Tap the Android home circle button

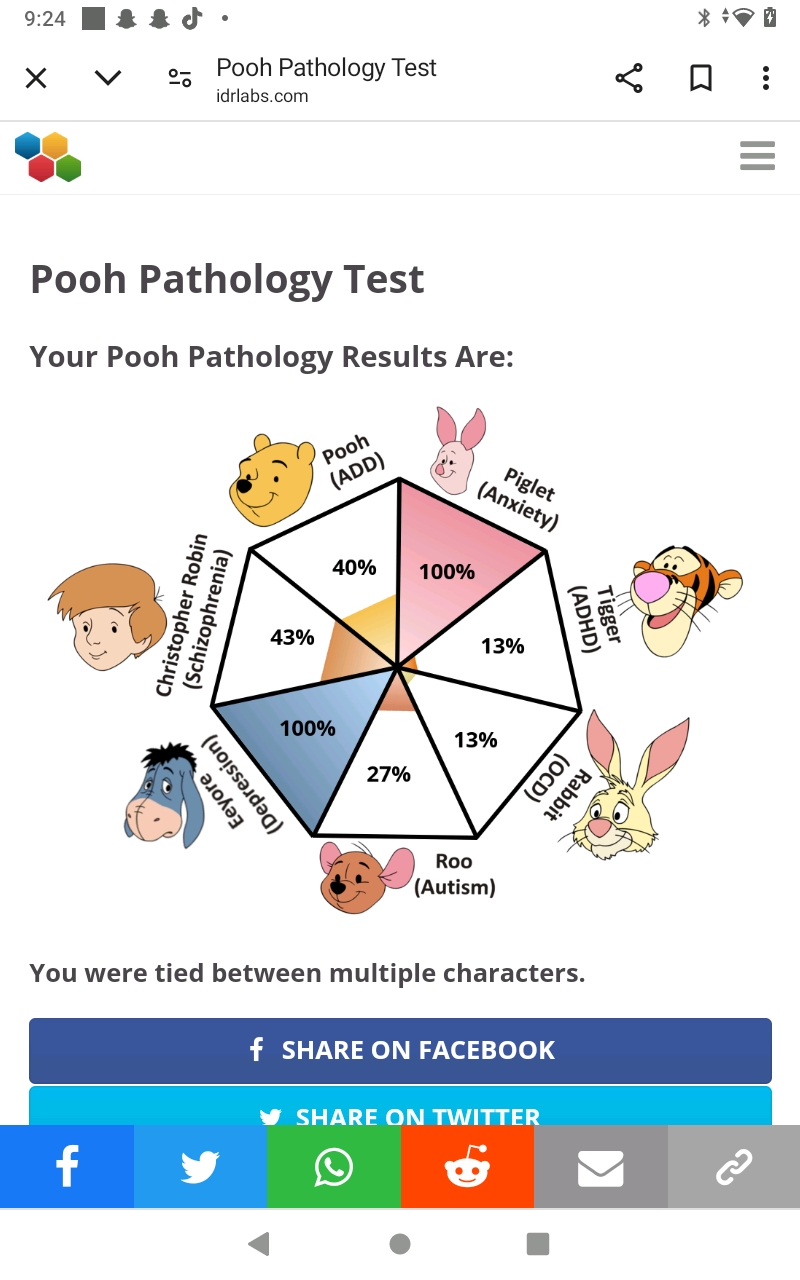pyautogui.click(x=400, y=1243)
